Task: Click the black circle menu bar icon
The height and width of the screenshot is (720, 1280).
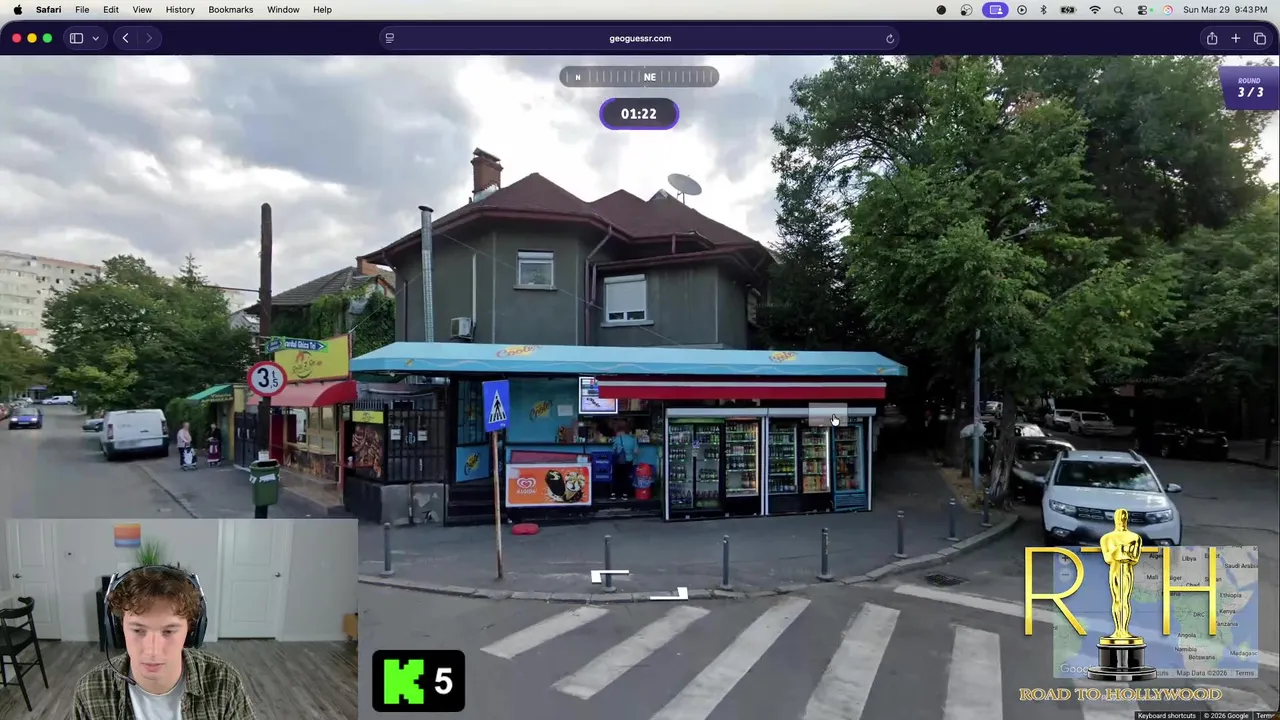Action: tap(941, 10)
